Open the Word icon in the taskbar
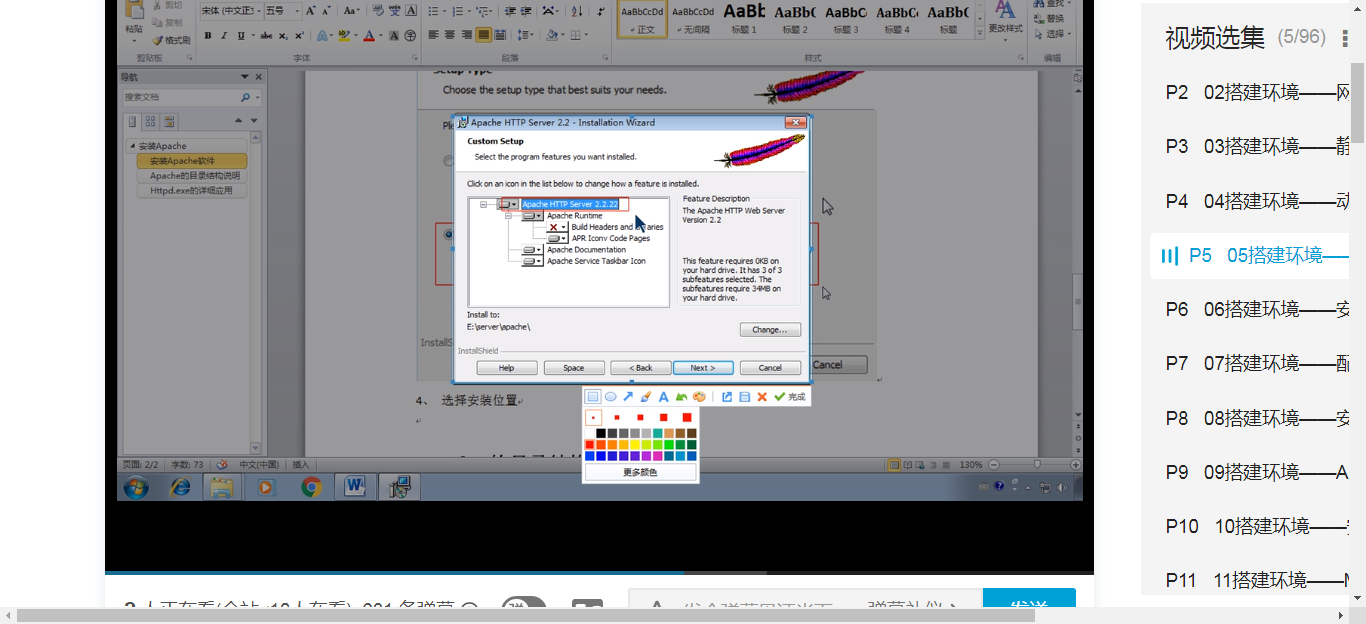Screen dimensions: 1366x624 tap(355, 487)
